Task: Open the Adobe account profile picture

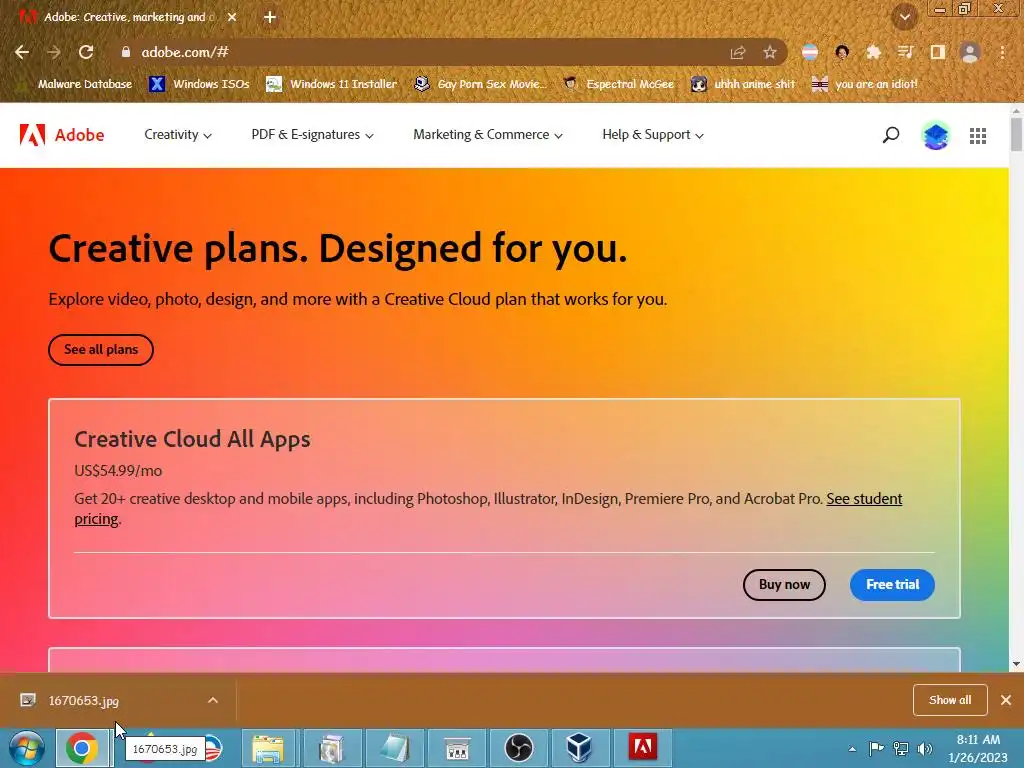Action: point(935,135)
